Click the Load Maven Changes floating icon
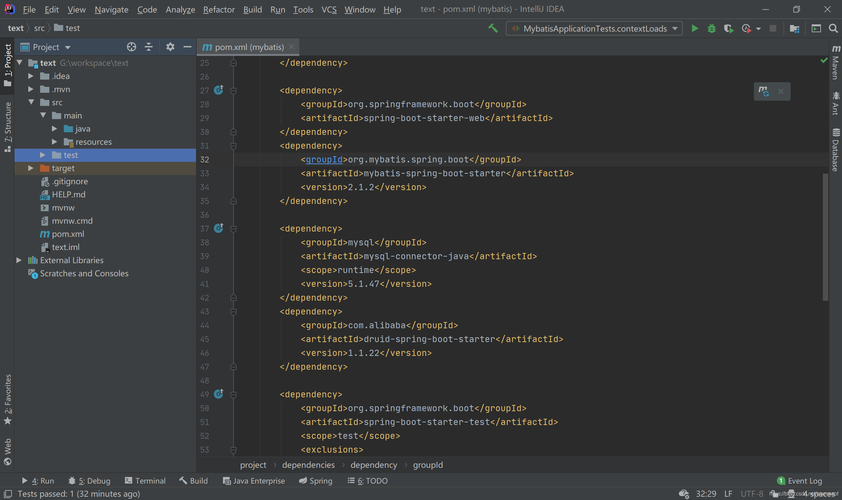The image size is (842, 500). pos(764,91)
